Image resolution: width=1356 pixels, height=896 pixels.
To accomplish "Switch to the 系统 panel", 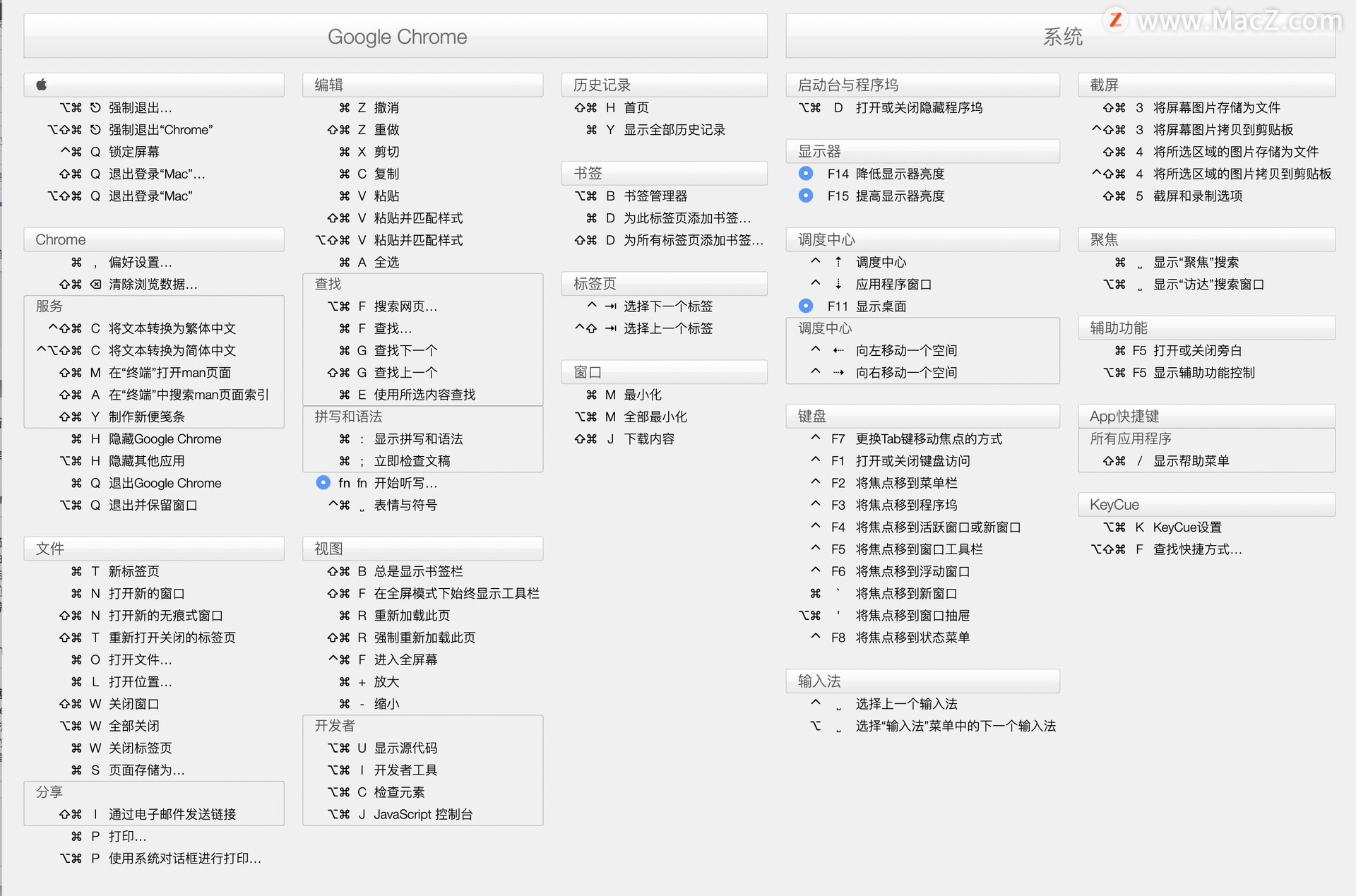I will click(x=1062, y=37).
